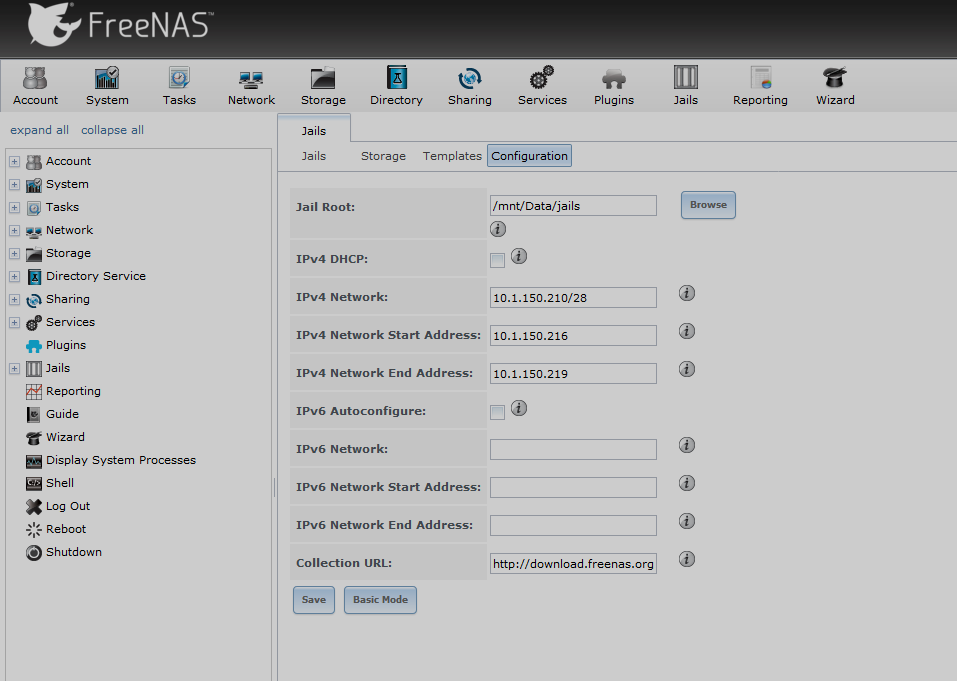
Task: Open the Services toolbar icon
Action: pos(542,86)
